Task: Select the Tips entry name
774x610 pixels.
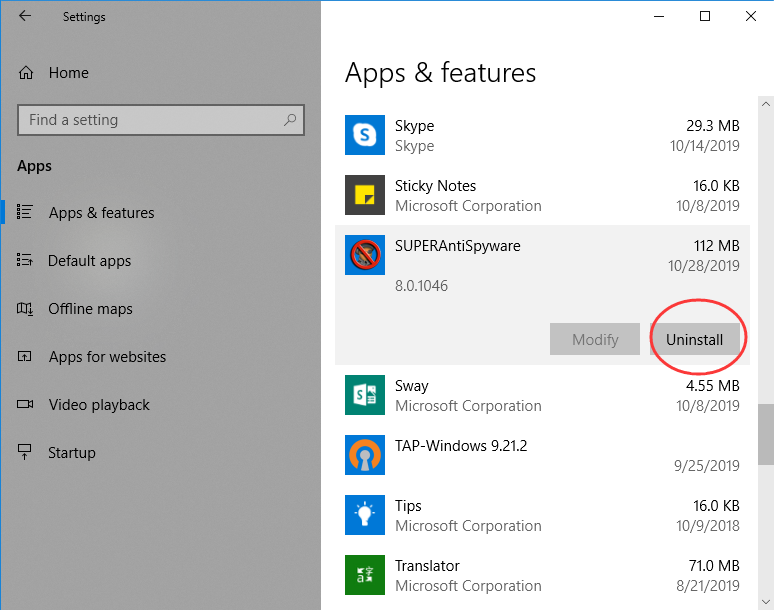Action: tap(408, 506)
